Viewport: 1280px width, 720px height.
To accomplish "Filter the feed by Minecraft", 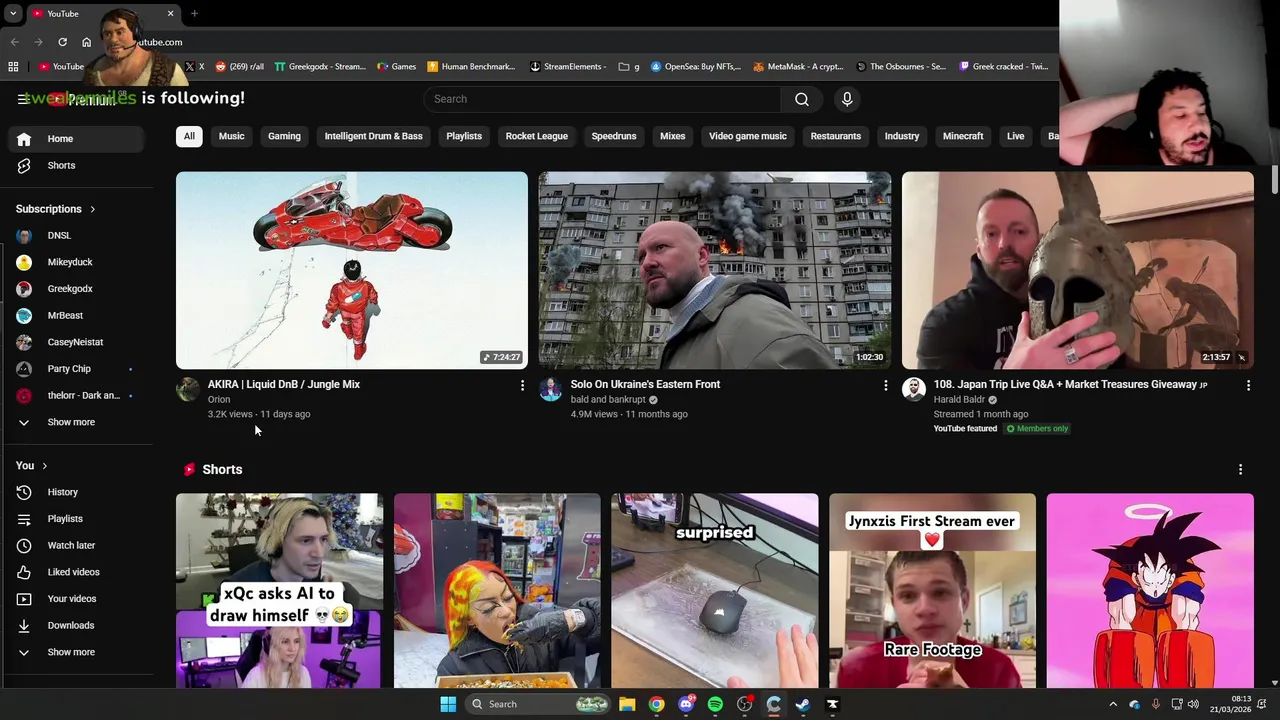I will tap(963, 136).
